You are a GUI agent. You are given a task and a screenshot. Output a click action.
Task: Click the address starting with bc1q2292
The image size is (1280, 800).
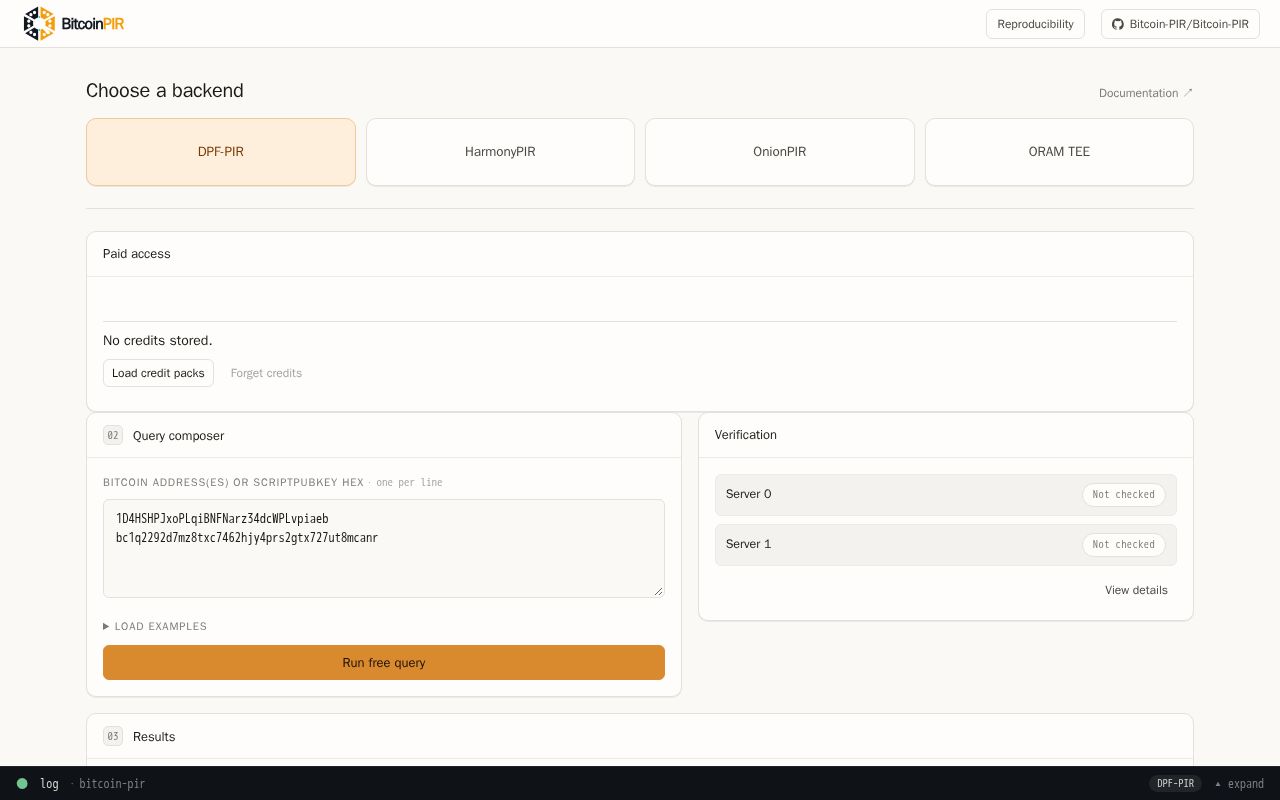tap(247, 537)
